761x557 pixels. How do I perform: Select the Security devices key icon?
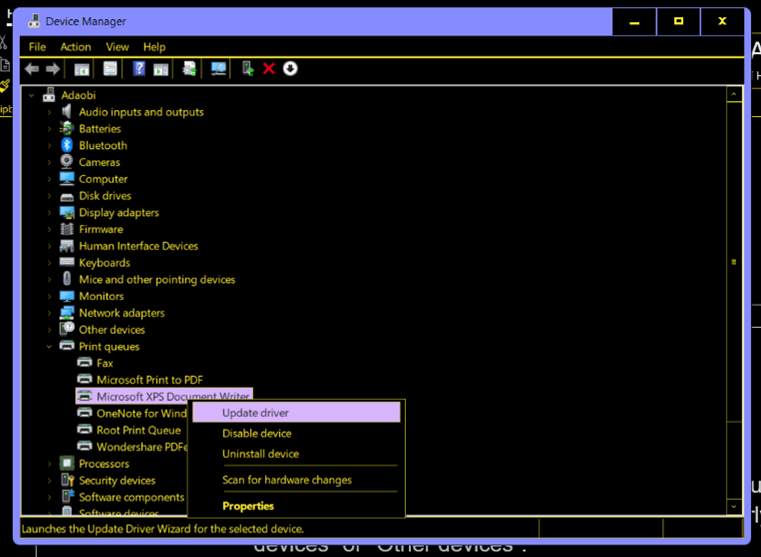(x=66, y=480)
